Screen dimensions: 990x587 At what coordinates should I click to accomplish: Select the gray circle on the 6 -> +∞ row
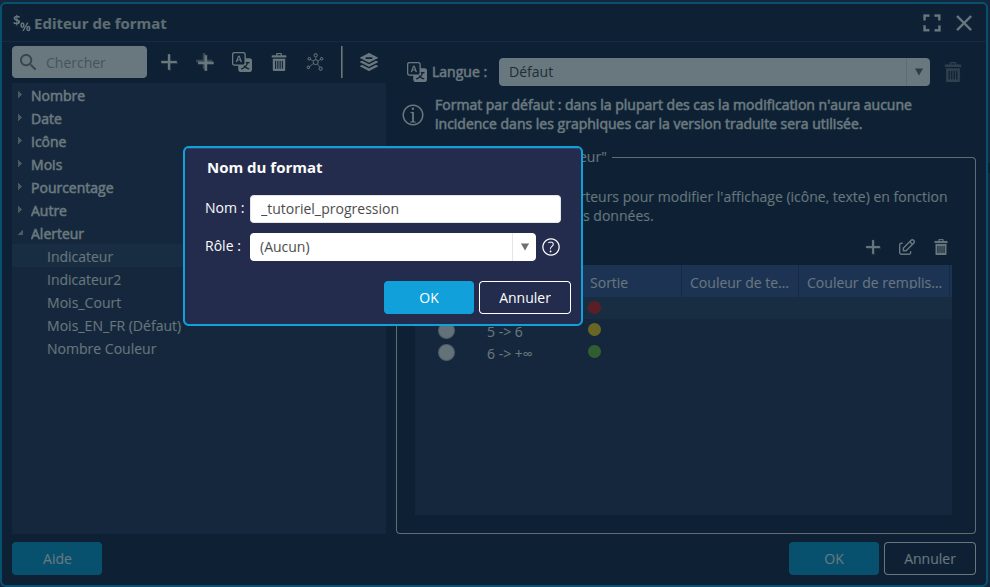[446, 352]
